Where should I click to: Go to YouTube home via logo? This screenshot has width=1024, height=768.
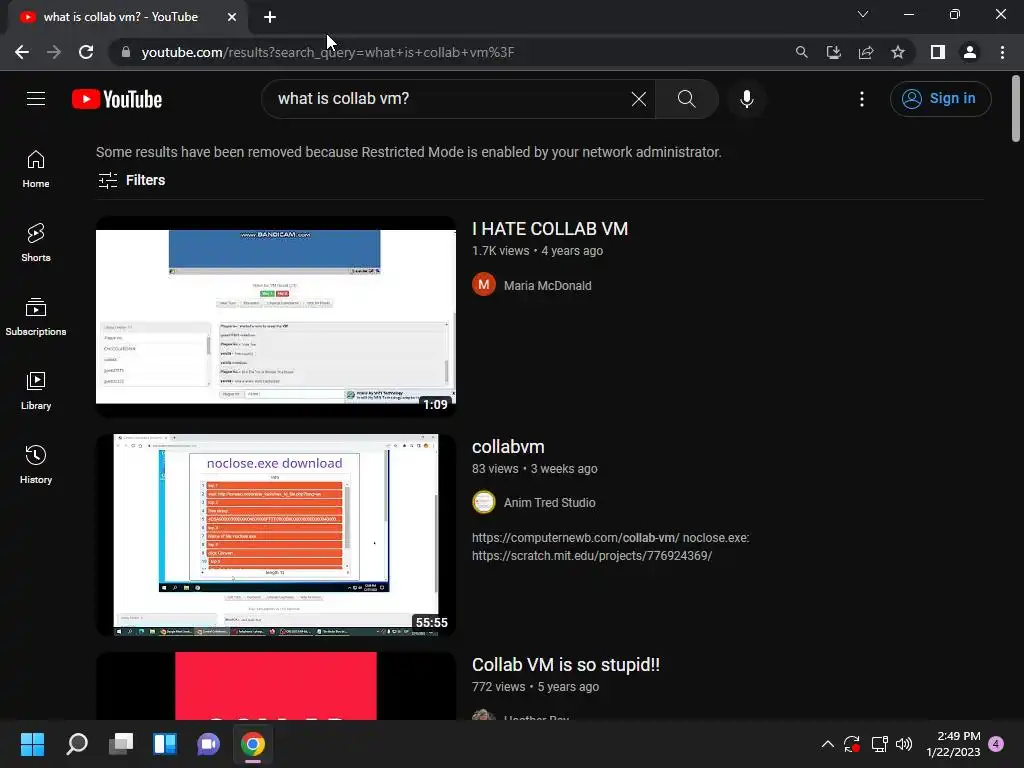coord(117,99)
